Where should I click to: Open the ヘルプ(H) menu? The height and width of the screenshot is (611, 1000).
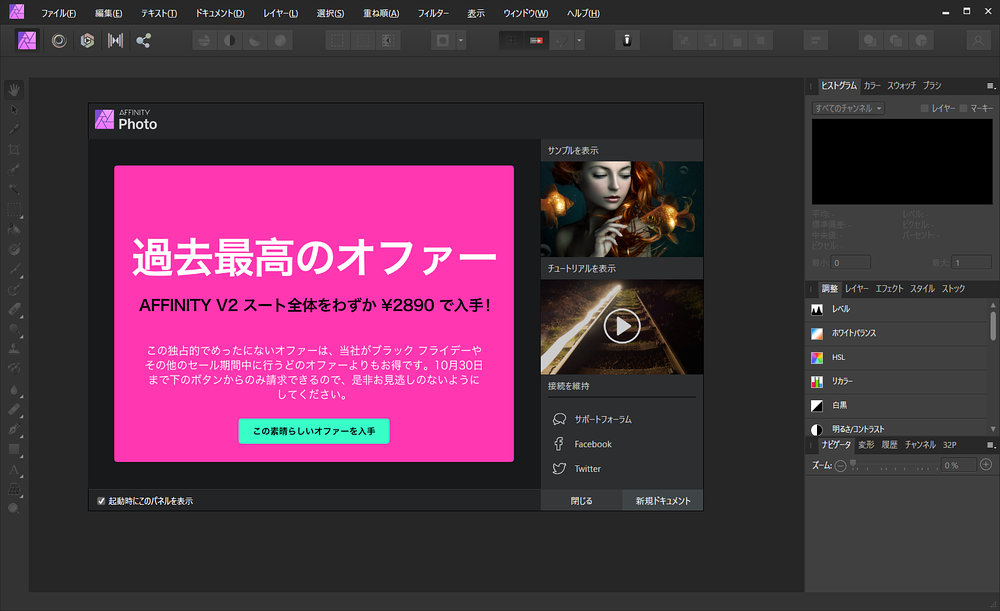(x=583, y=13)
